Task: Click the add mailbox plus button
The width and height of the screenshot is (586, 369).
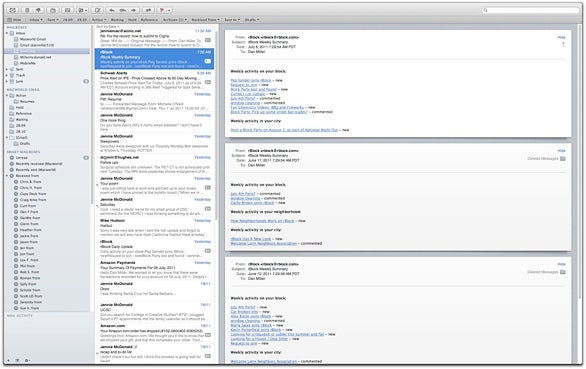Action: pyautogui.click(x=9, y=360)
